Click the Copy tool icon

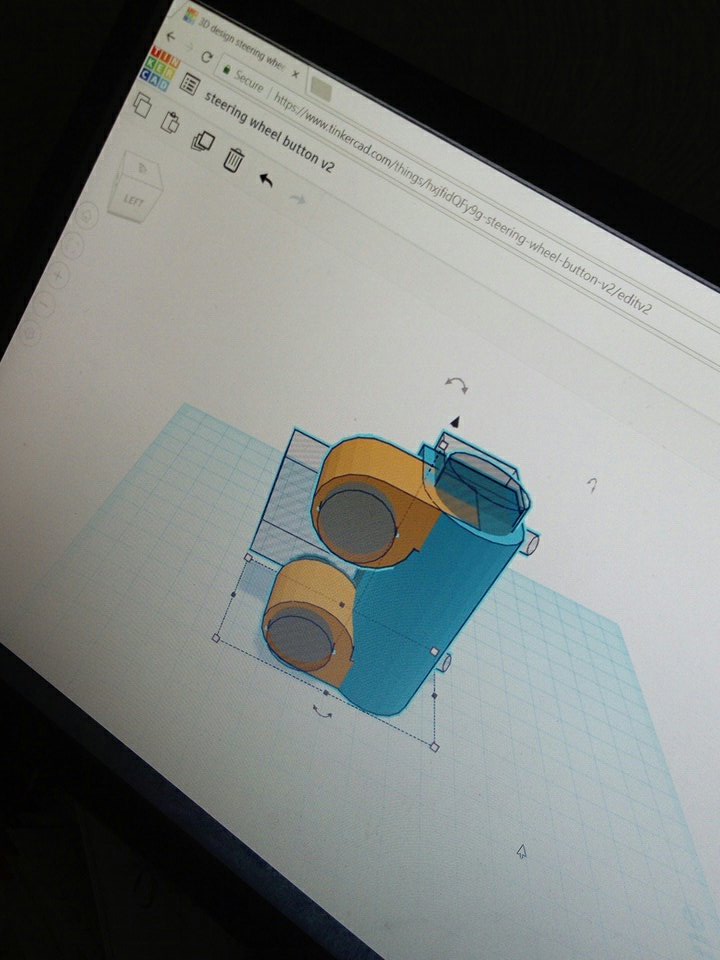(x=142, y=105)
